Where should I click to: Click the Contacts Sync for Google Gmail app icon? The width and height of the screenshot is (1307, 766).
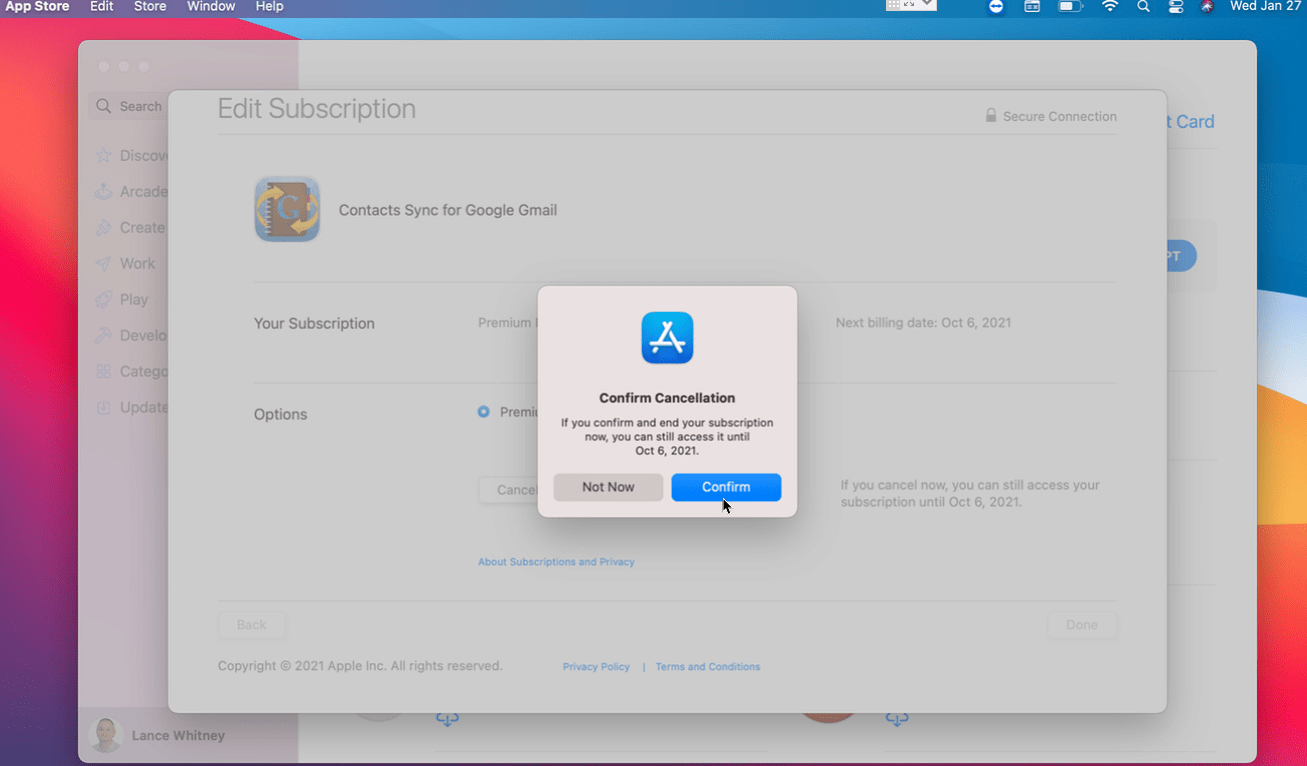[287, 209]
